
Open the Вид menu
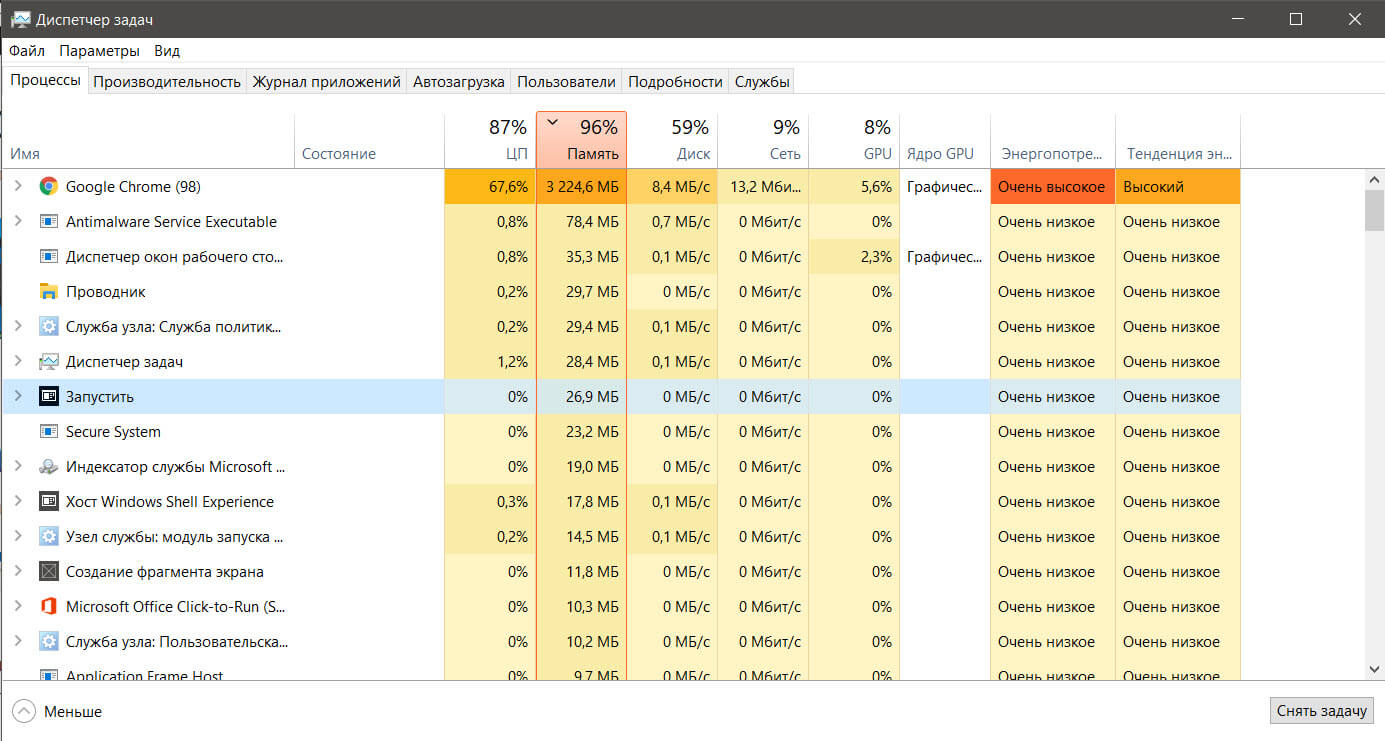pyautogui.click(x=167, y=51)
